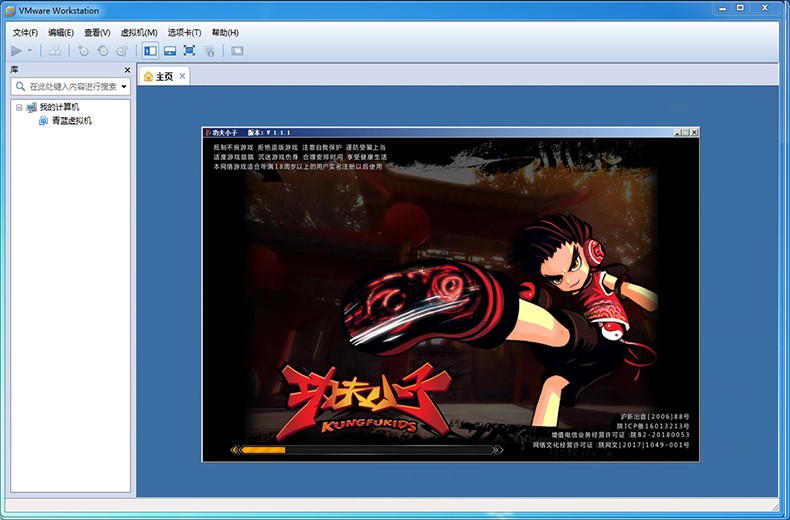Toggle the library sidebar view icon
The image size is (790, 520).
tap(150, 50)
